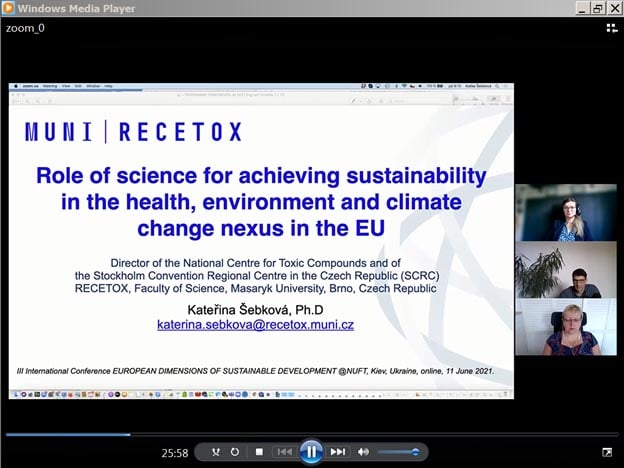Toggle full screen view
The height and width of the screenshot is (468, 624).
point(607,452)
